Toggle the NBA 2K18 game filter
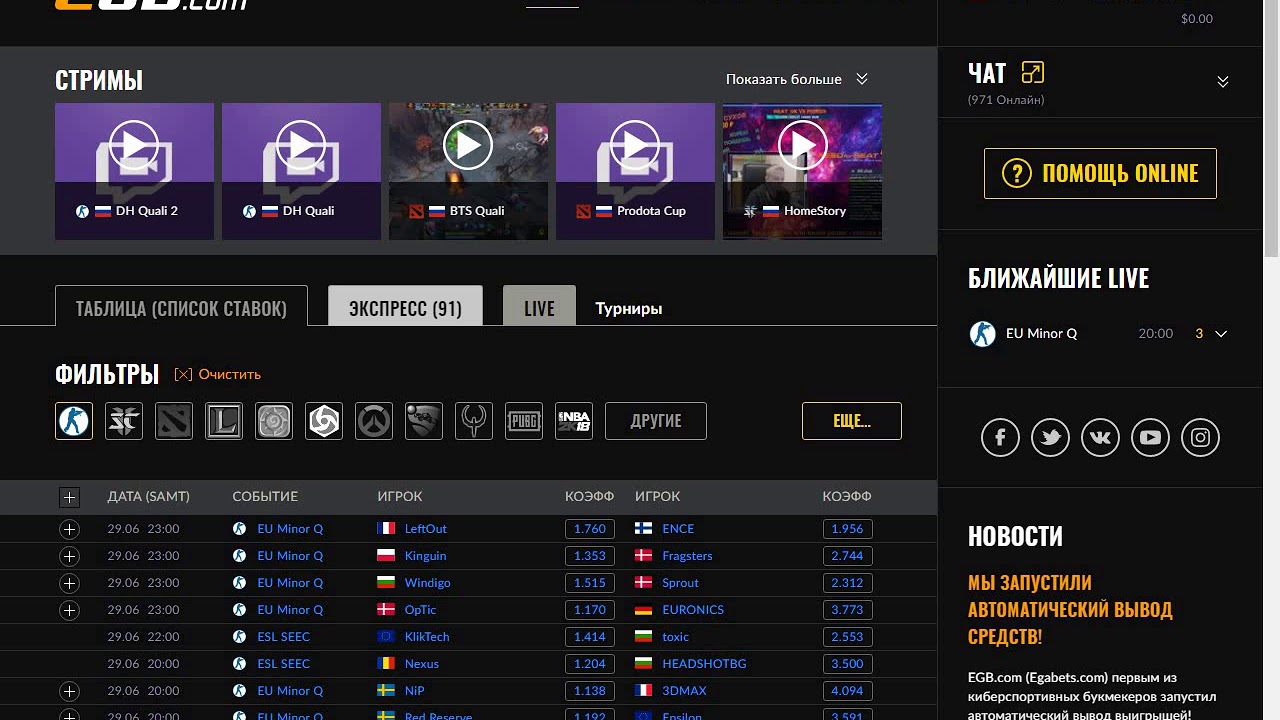This screenshot has height=720, width=1280. pyautogui.click(x=574, y=421)
